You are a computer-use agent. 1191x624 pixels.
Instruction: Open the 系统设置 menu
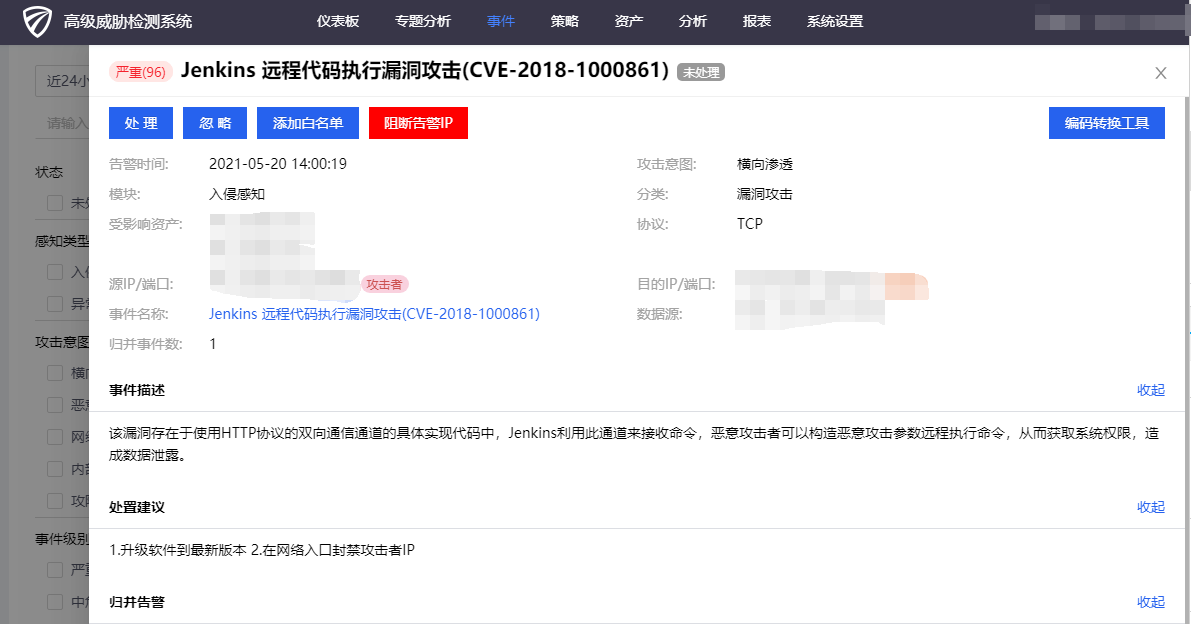[836, 21]
